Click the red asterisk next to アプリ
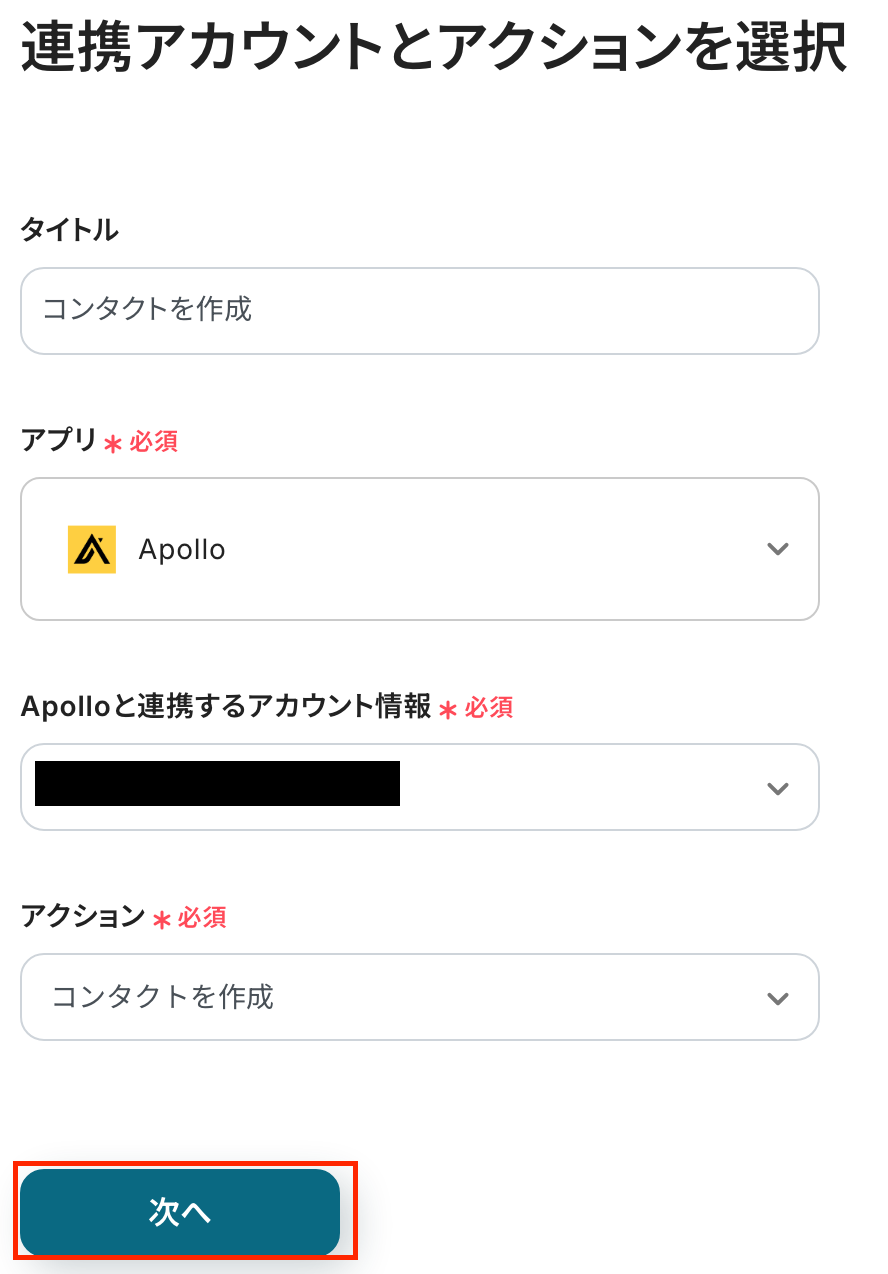The height and width of the screenshot is (1274, 888). point(112,443)
